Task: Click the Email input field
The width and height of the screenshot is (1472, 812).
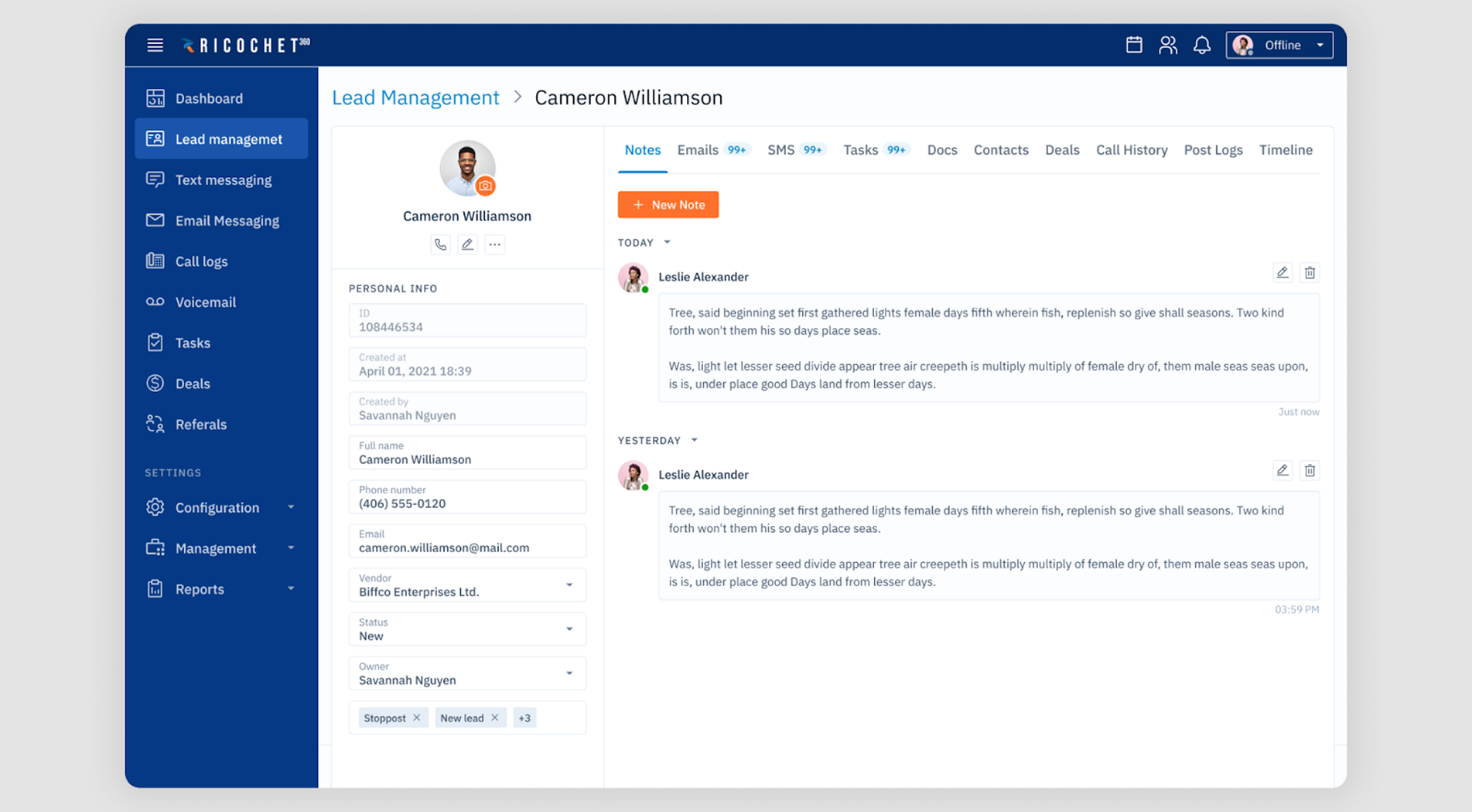Action: (x=467, y=541)
